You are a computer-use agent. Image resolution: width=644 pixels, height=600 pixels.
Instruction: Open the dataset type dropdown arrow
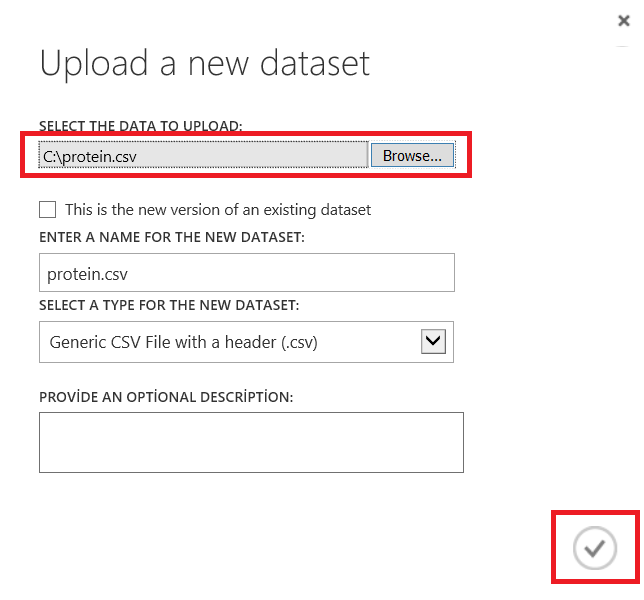[433, 342]
